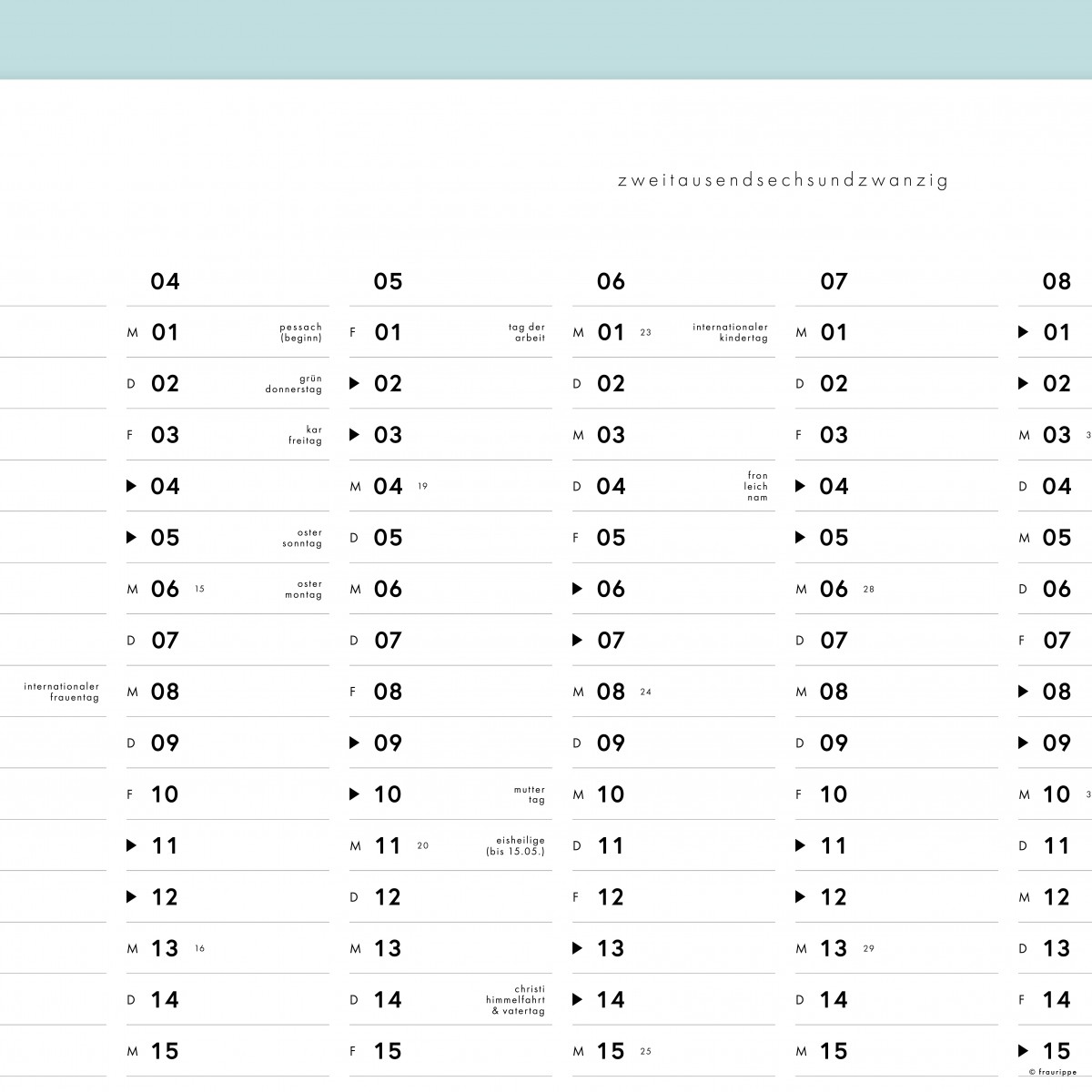Click the triangle marker next to May 02
Viewport: 1092px width, 1092px height.
(x=354, y=383)
